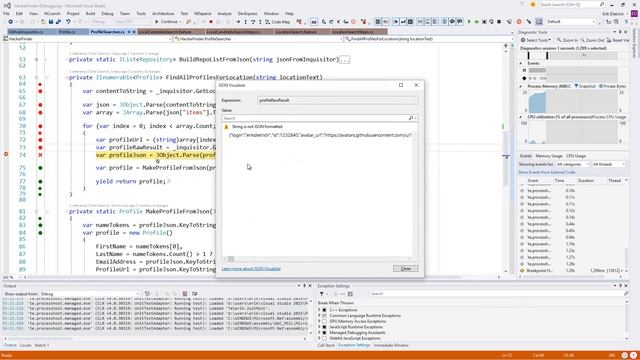Open the NCrunch menu
640x360 pixels.
pyautogui.click(x=52, y=13)
